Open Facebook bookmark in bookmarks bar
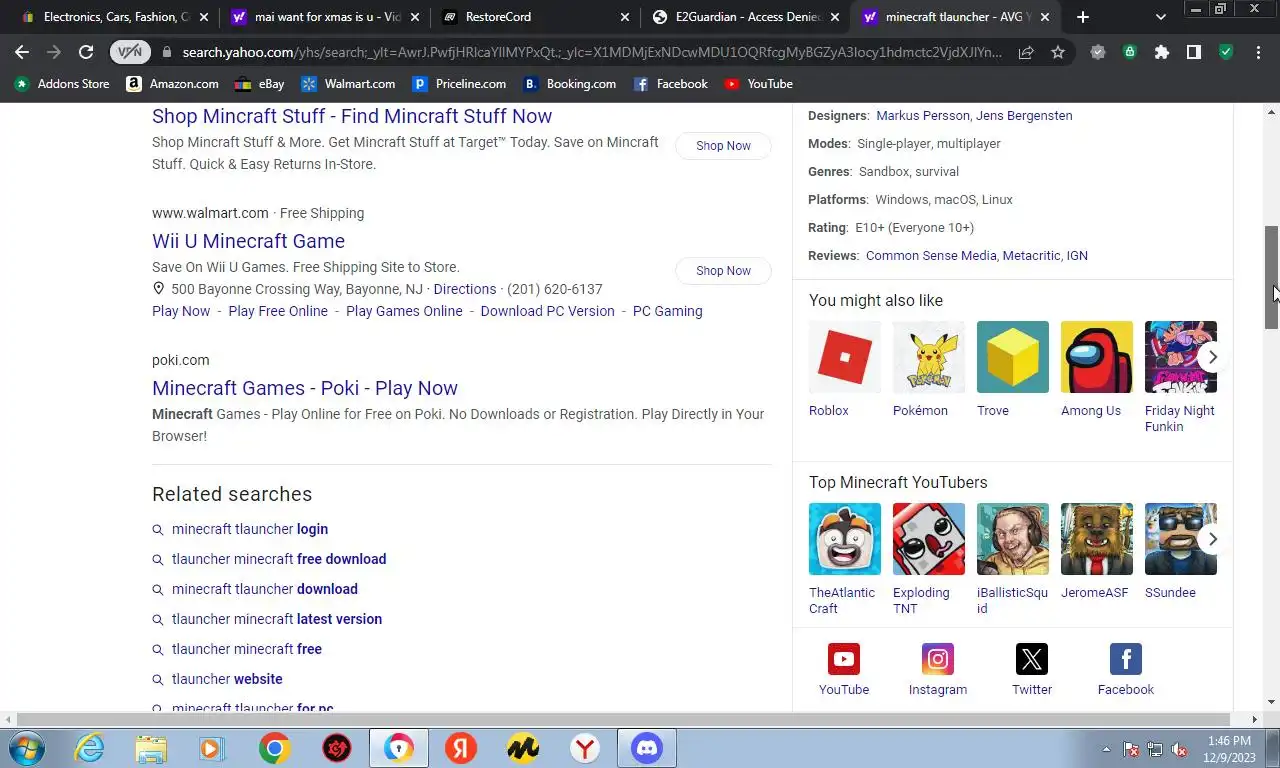This screenshot has width=1280, height=768. click(x=671, y=84)
